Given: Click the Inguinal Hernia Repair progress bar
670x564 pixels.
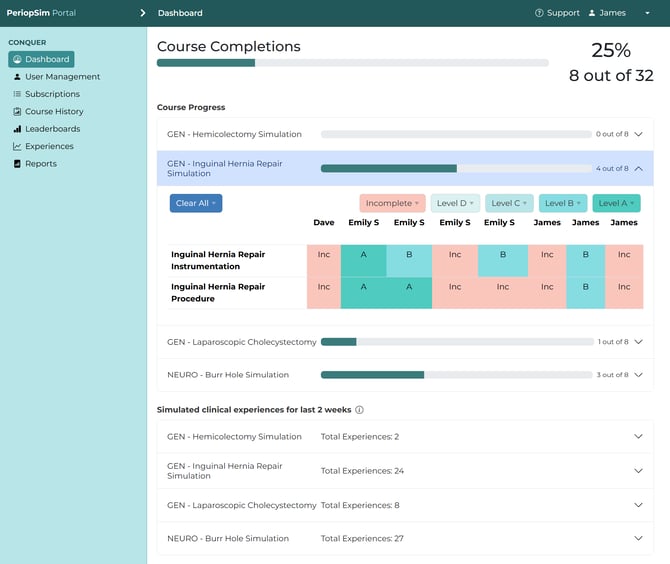Looking at the screenshot, I should (x=456, y=169).
